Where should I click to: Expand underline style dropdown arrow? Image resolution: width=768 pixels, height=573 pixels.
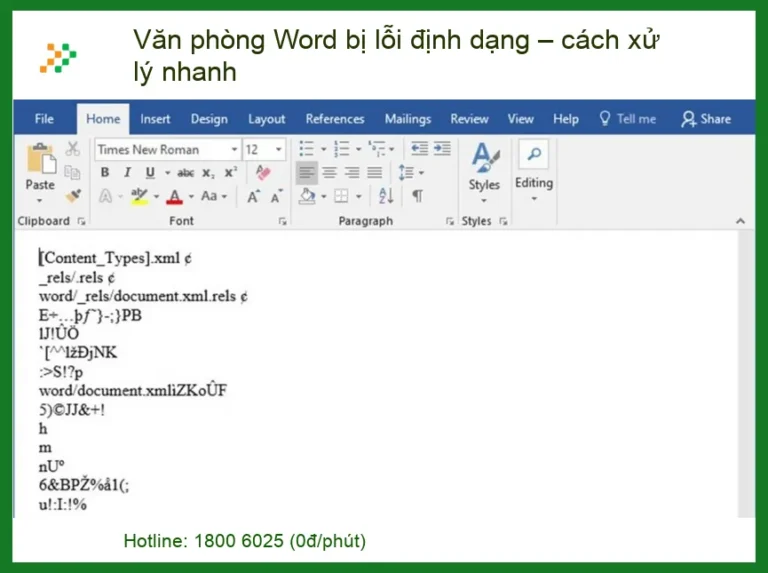(168, 173)
